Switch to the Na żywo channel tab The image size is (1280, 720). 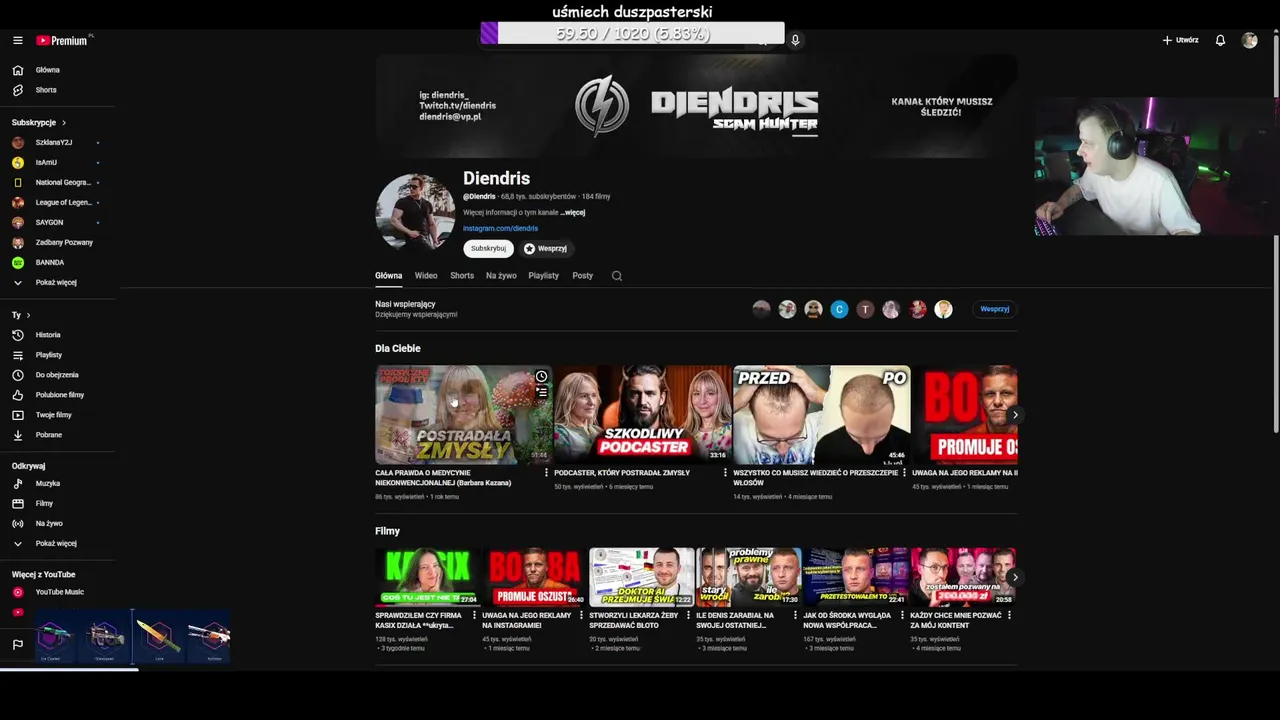coord(501,276)
